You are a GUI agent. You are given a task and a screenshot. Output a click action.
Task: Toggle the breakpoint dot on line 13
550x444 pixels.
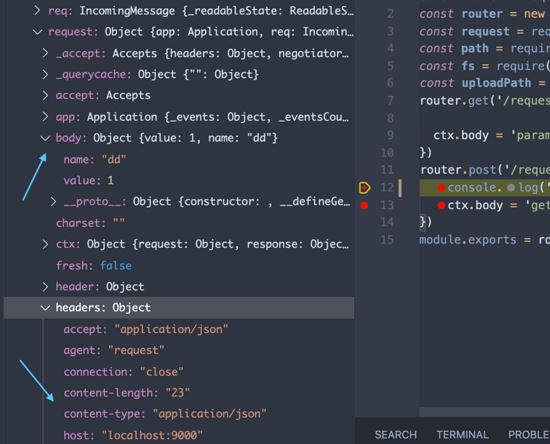tap(364, 206)
